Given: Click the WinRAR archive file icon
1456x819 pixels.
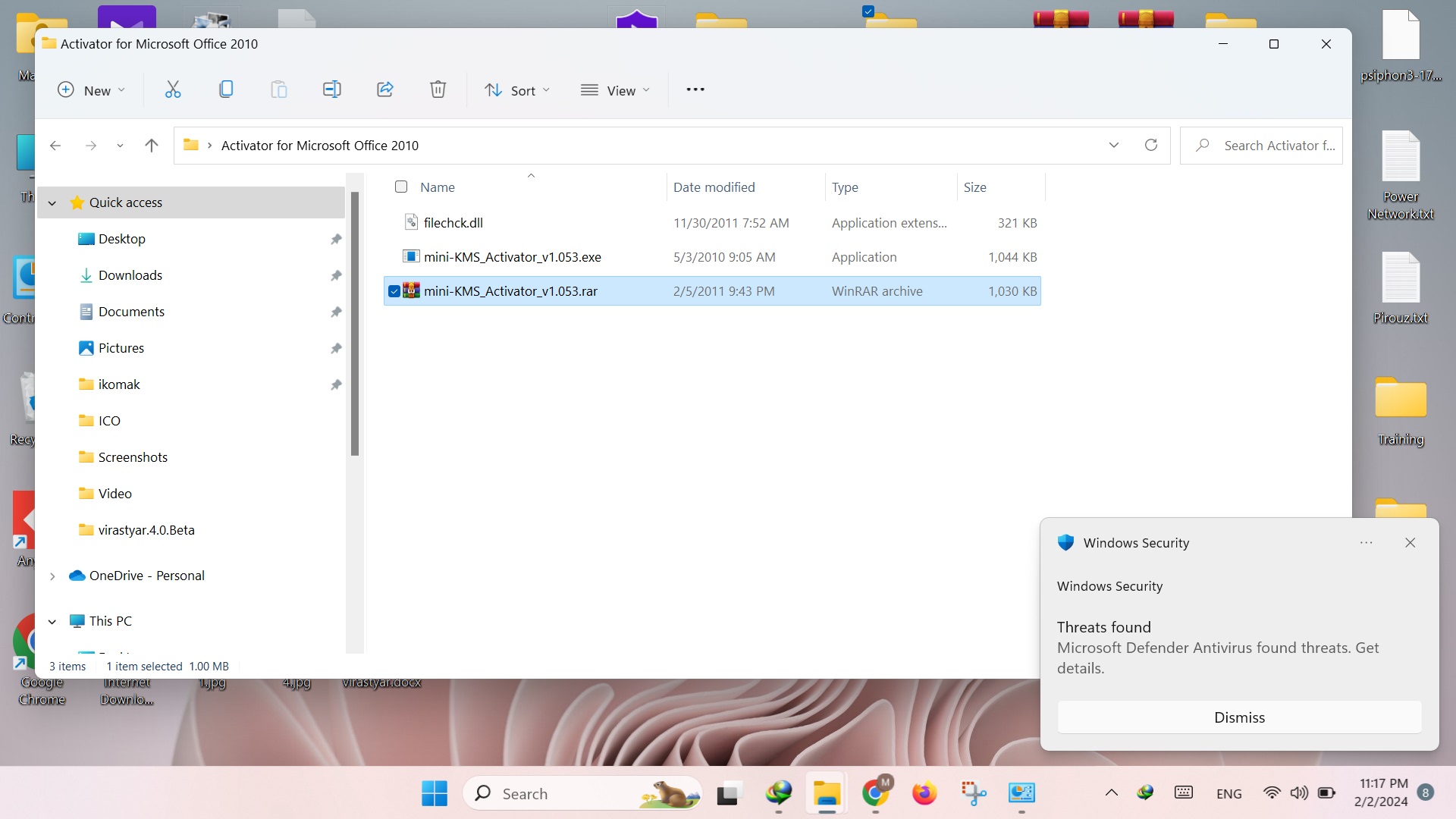Looking at the screenshot, I should (411, 290).
